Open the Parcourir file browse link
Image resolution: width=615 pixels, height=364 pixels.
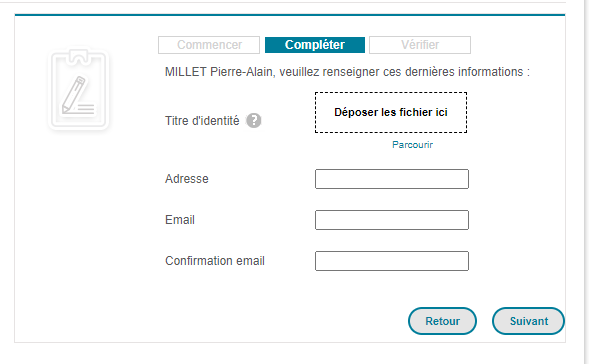pos(412,145)
